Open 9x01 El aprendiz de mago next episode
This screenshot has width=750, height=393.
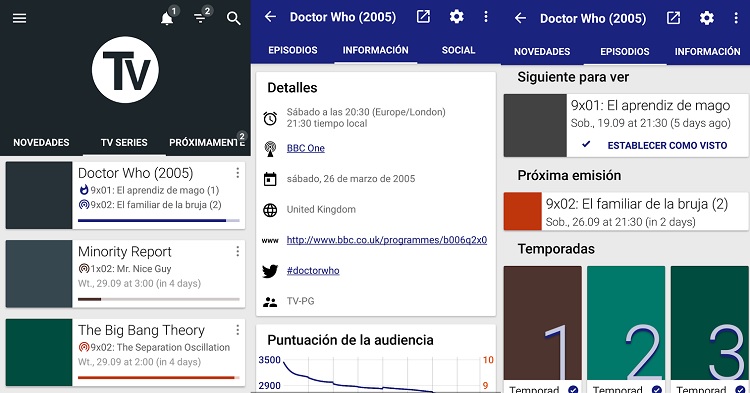pos(626,125)
